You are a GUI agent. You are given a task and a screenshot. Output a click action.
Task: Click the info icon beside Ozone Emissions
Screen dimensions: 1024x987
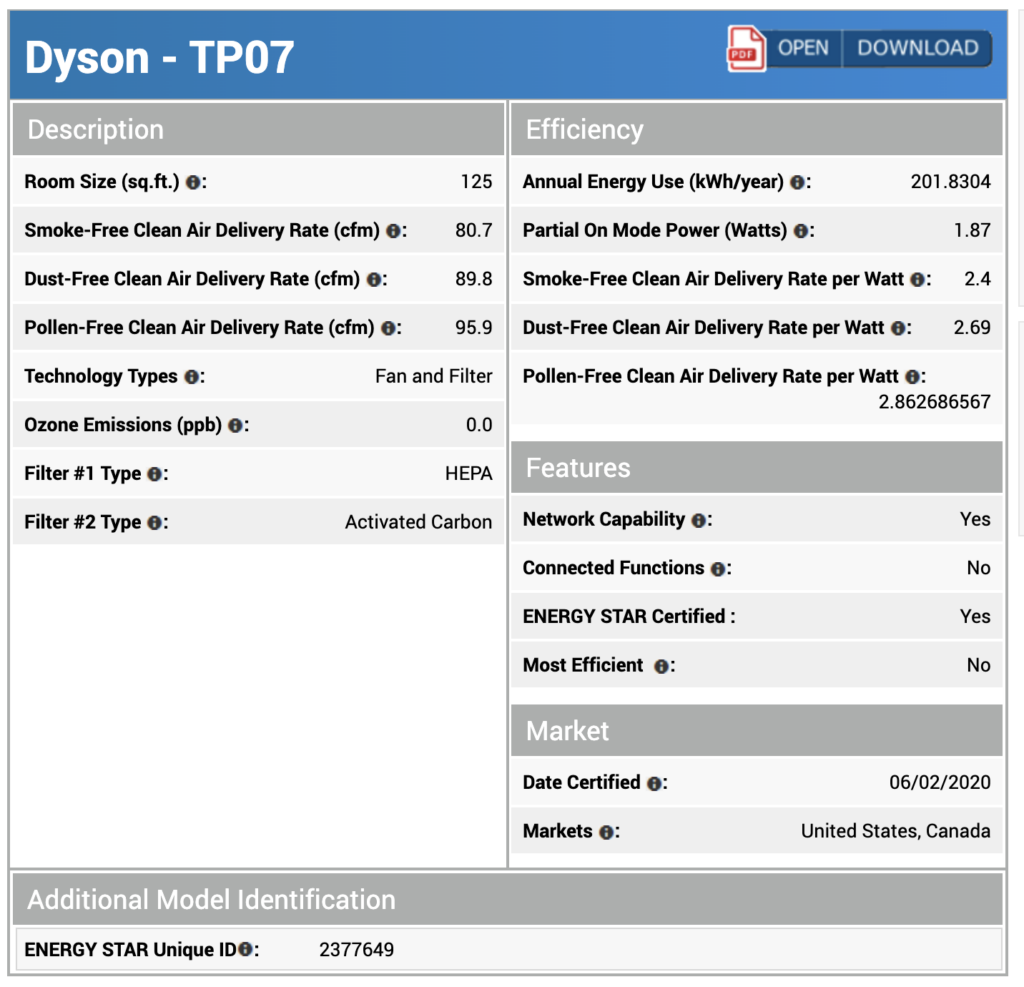click(x=233, y=425)
